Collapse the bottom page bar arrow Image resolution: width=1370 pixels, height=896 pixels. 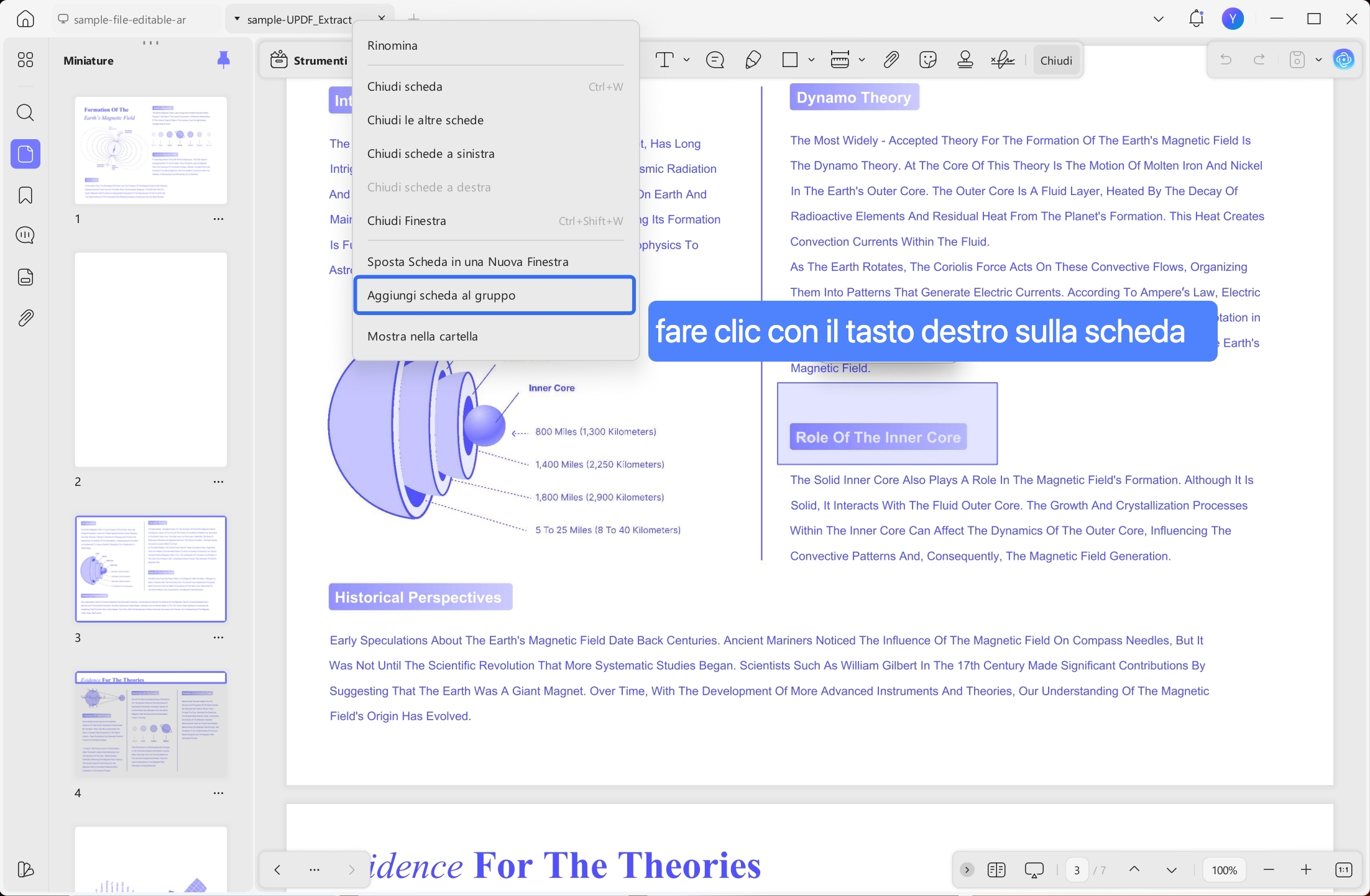967,870
